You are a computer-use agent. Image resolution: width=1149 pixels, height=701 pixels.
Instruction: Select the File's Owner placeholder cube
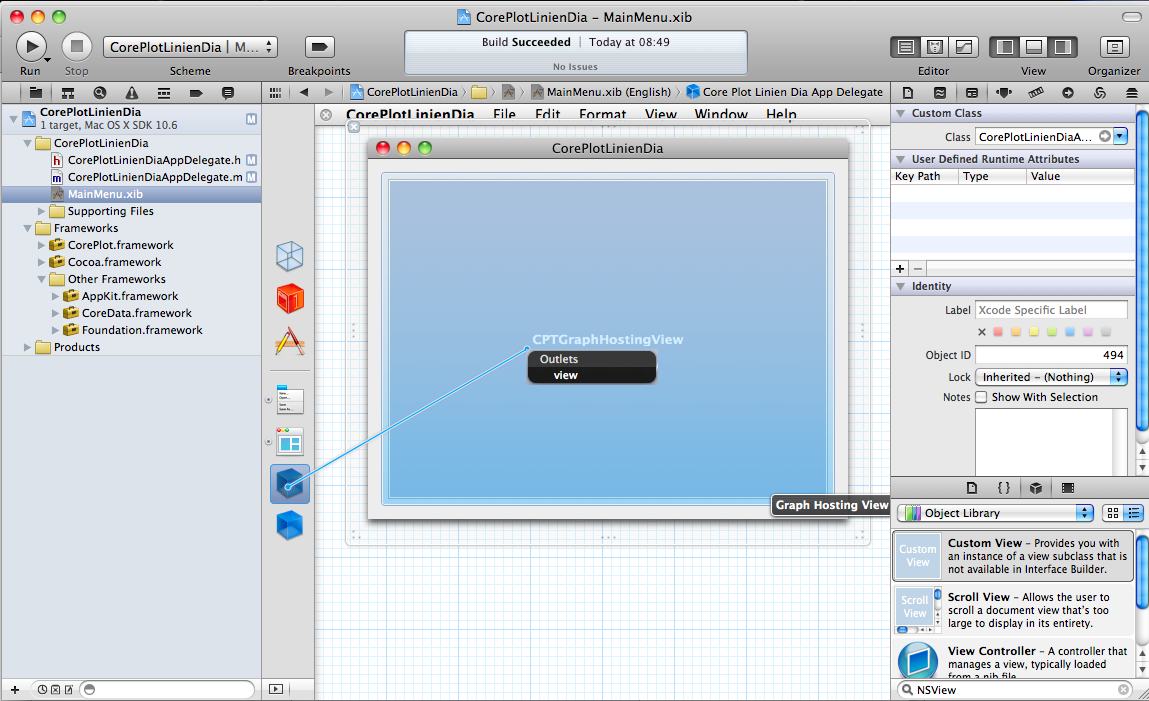(290, 257)
